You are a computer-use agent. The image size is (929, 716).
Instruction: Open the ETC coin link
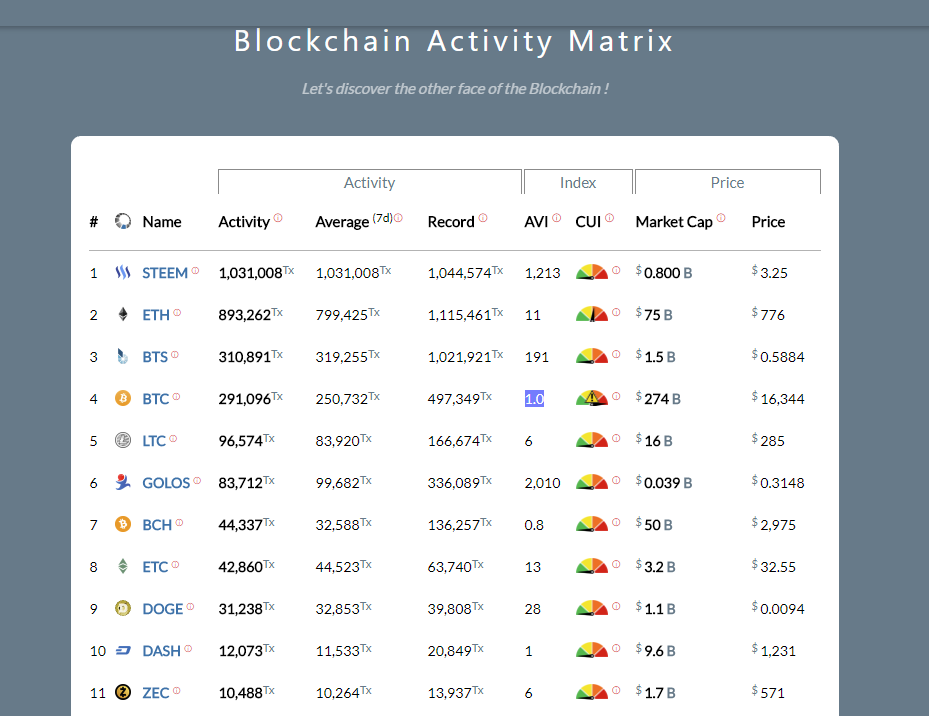pos(155,568)
